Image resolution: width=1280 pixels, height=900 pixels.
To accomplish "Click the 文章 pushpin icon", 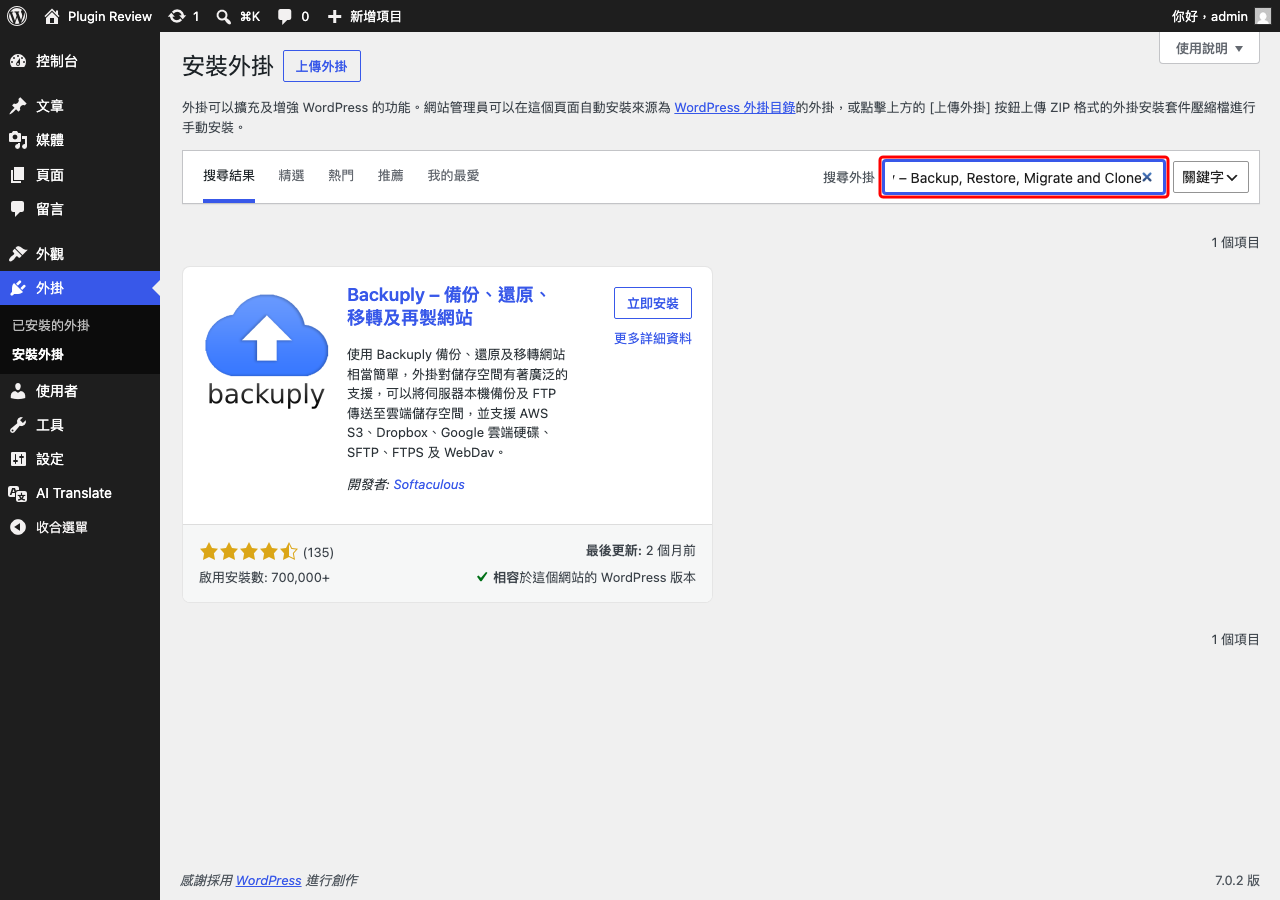I will [18, 106].
